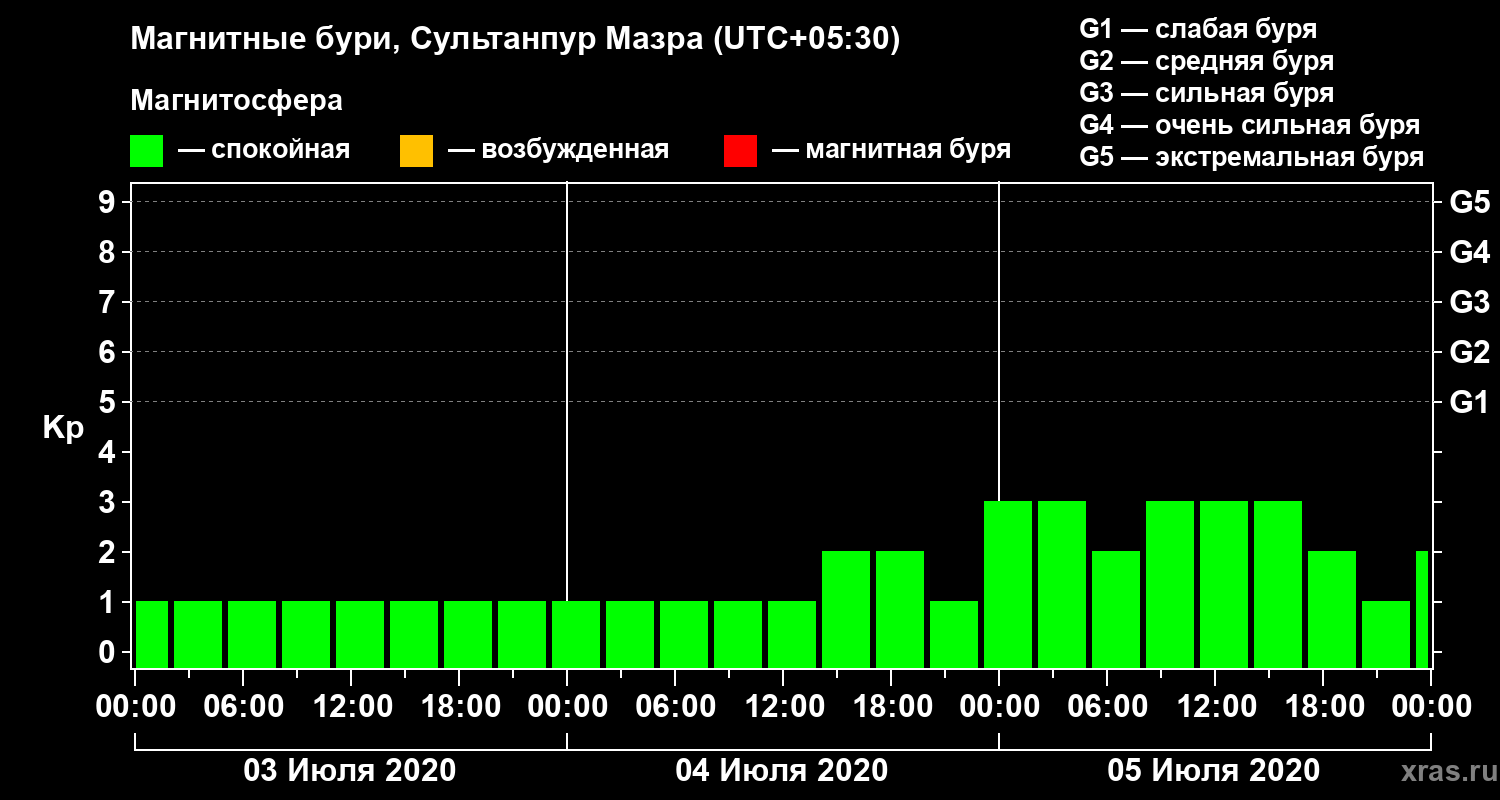Click the '04 Июля 2020' date label
The image size is (1500, 800).
782,771
